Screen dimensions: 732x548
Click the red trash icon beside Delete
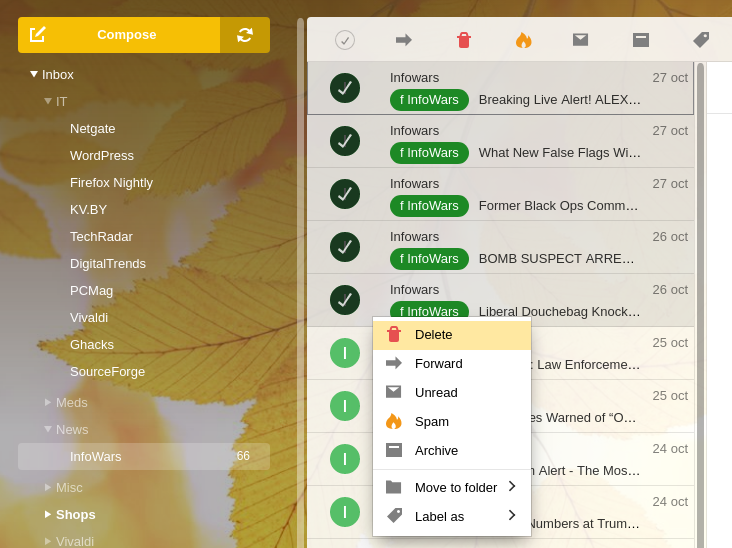click(x=394, y=334)
